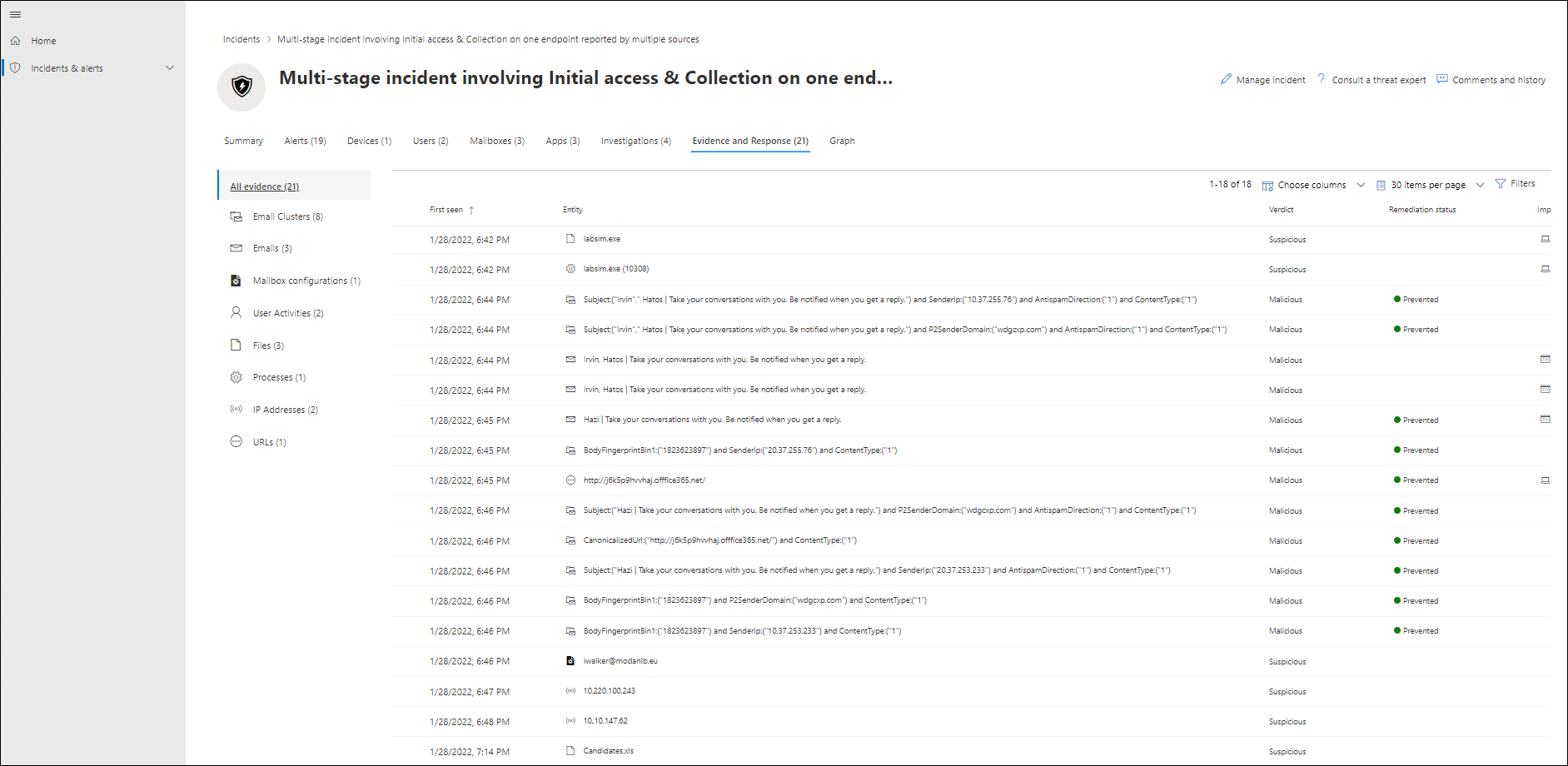This screenshot has width=1568, height=766.
Task: Open the Processes (1) evidence category
Action: point(279,377)
